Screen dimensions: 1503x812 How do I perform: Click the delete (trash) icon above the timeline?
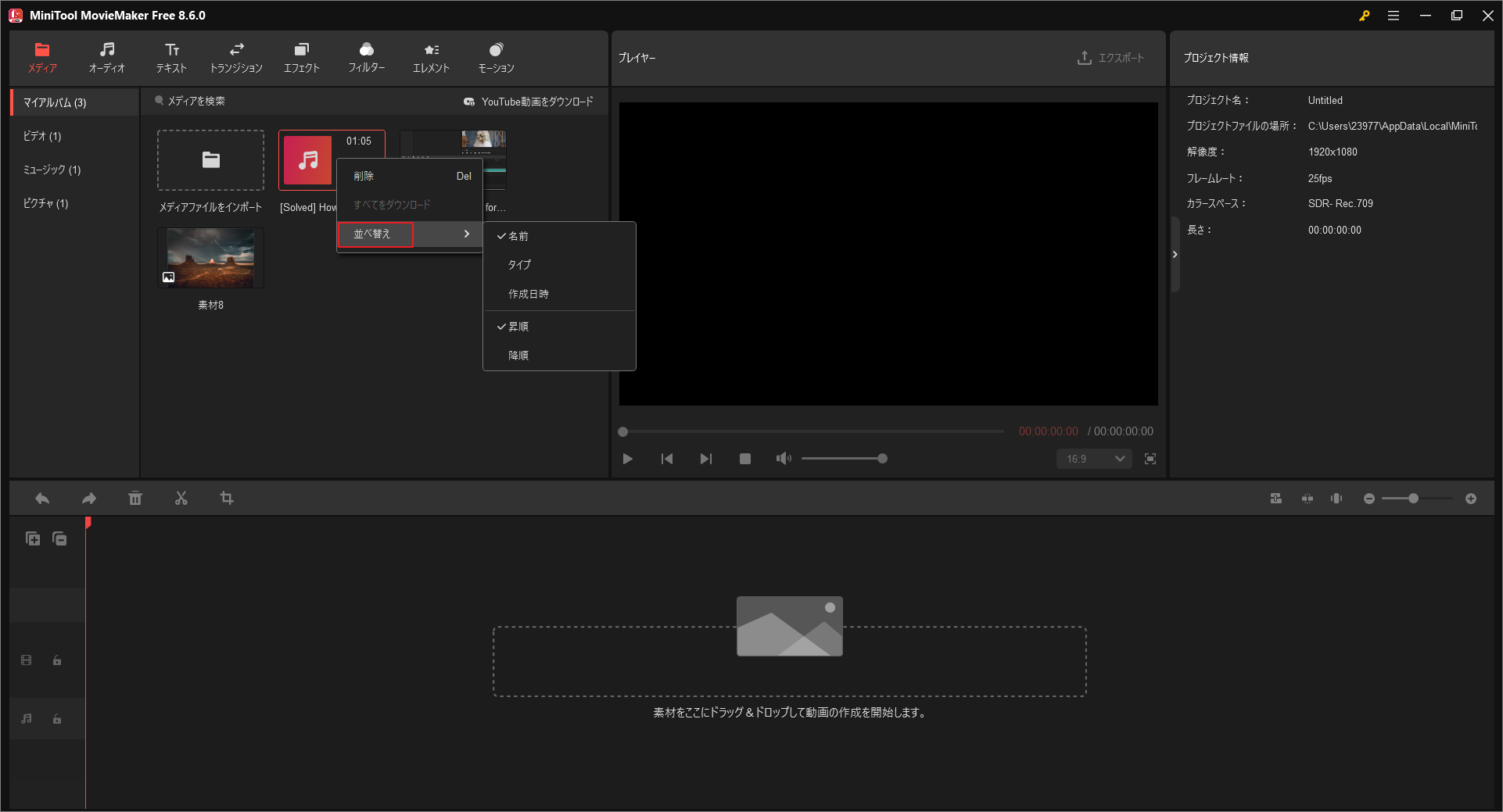click(x=135, y=498)
